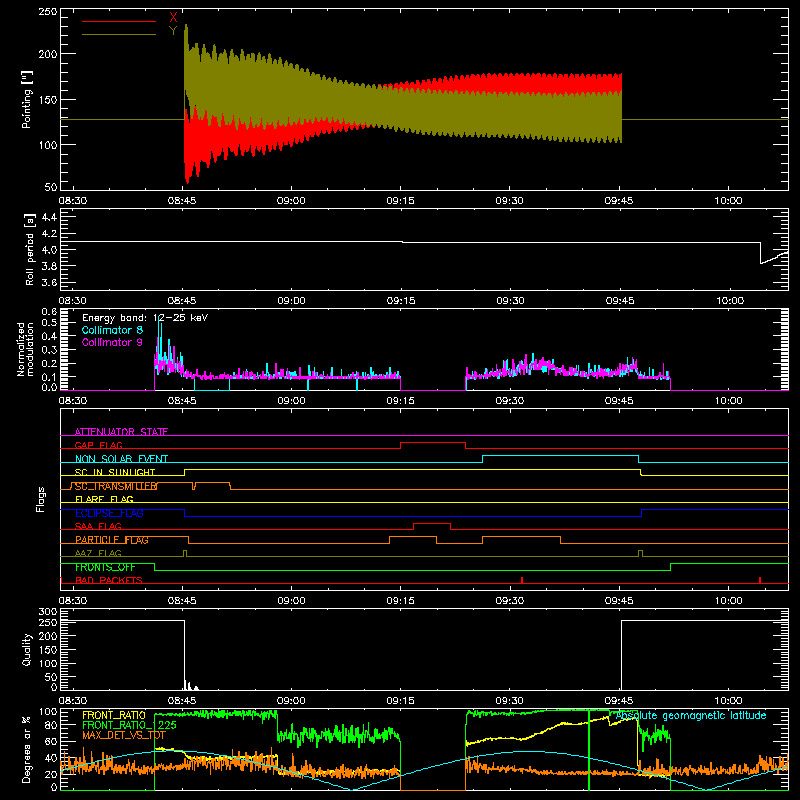Click the Quality axis title
The width and height of the screenshot is (800, 800).
pyautogui.click(x=27, y=650)
